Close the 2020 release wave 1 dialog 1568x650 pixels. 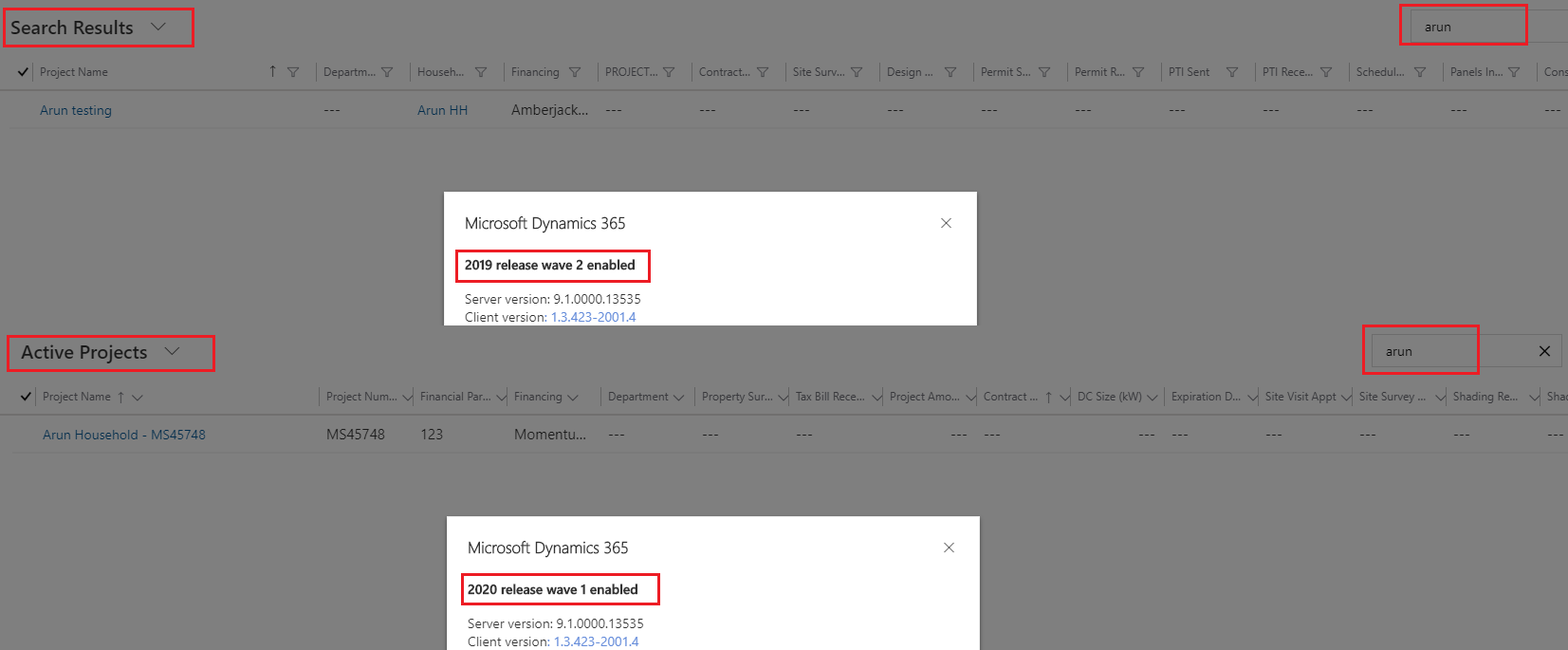[949, 548]
